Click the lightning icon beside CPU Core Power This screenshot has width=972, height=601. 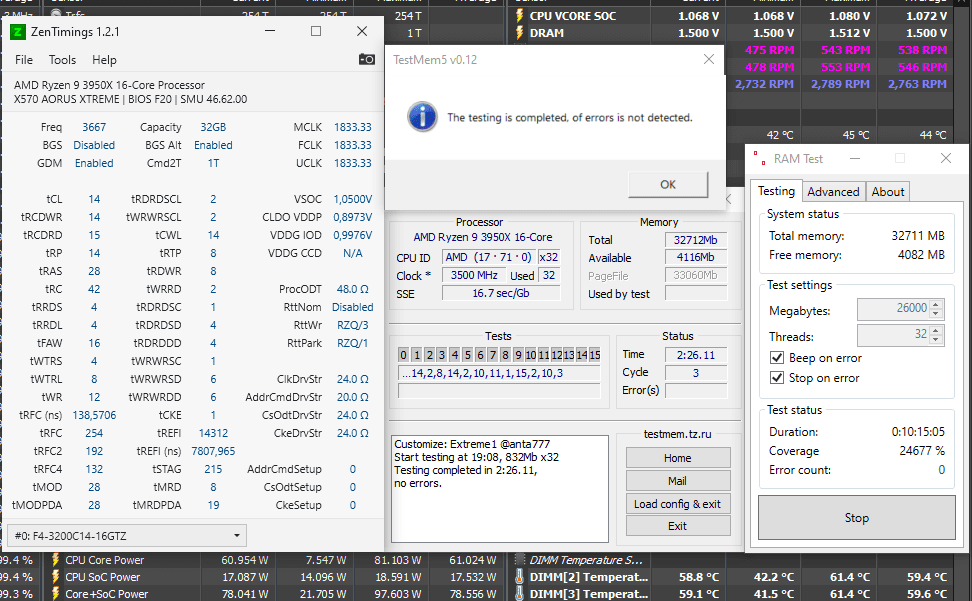(x=55, y=560)
